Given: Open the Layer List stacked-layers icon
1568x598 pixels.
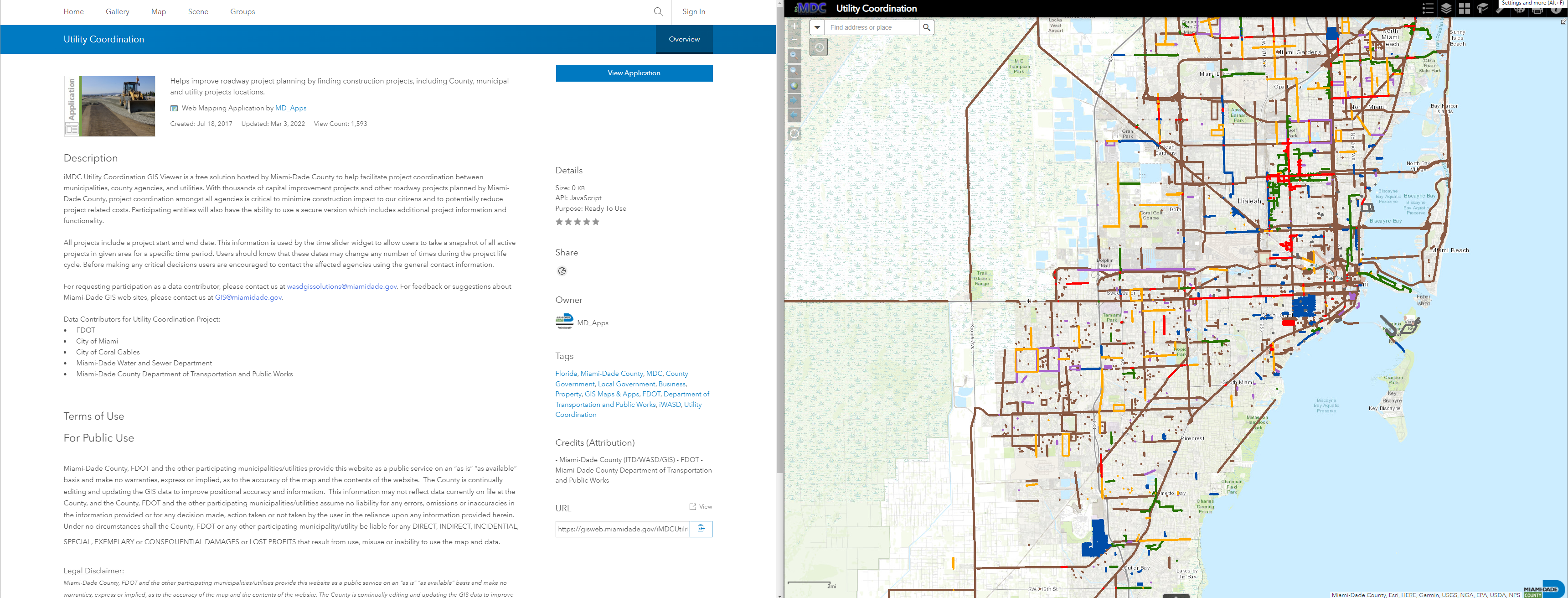Looking at the screenshot, I should [1446, 8].
